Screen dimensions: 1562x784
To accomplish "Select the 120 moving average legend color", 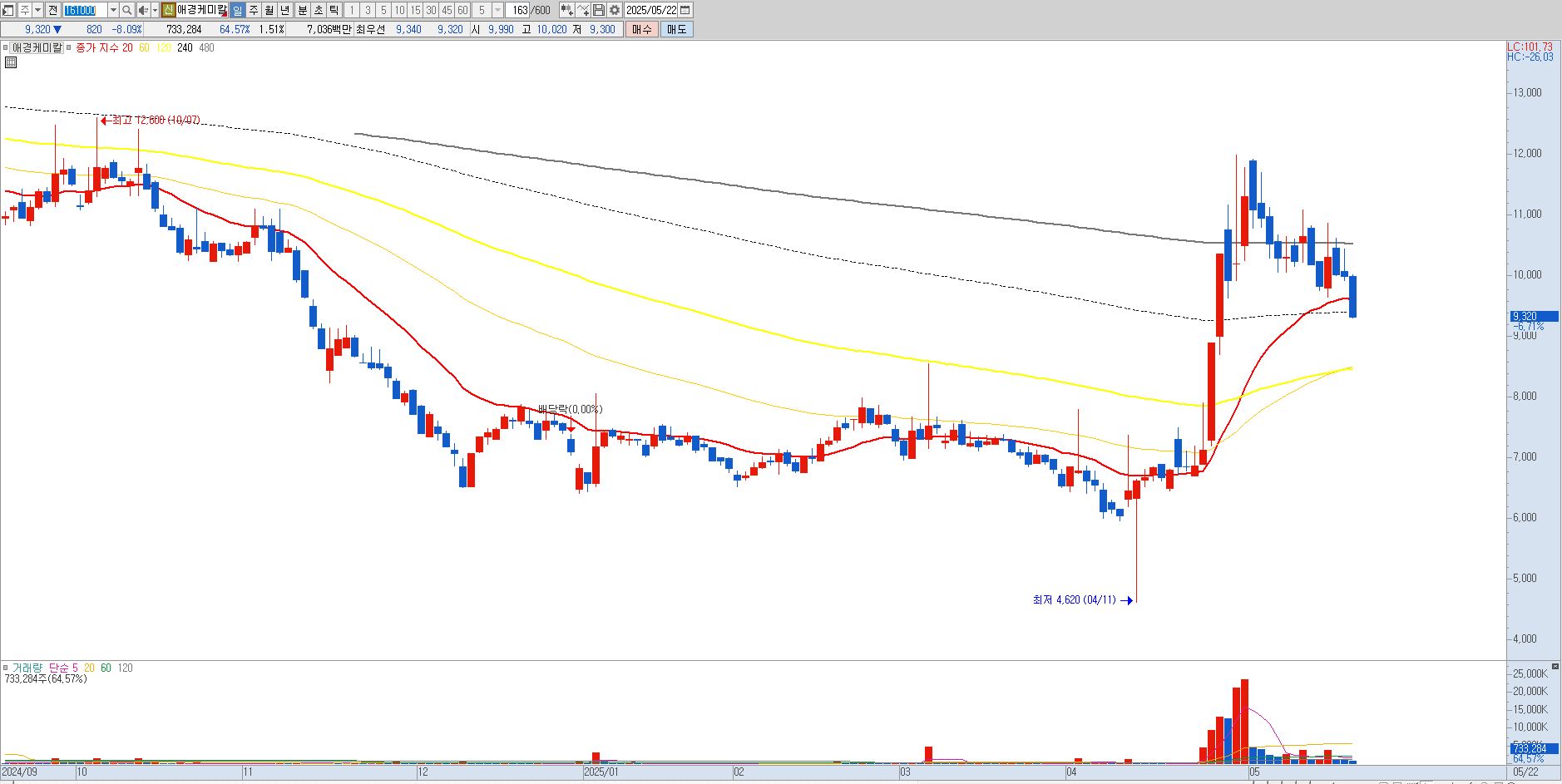I will click(163, 47).
